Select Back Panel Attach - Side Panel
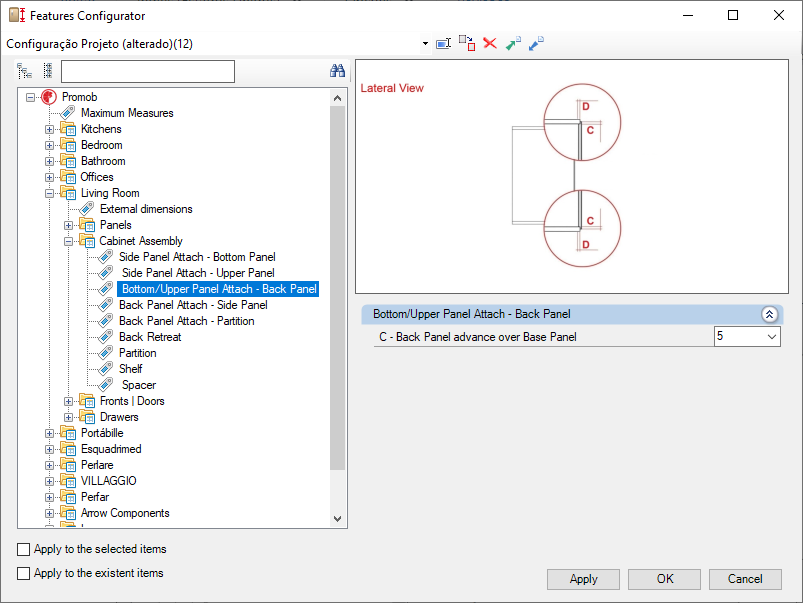803x603 pixels. coord(193,305)
